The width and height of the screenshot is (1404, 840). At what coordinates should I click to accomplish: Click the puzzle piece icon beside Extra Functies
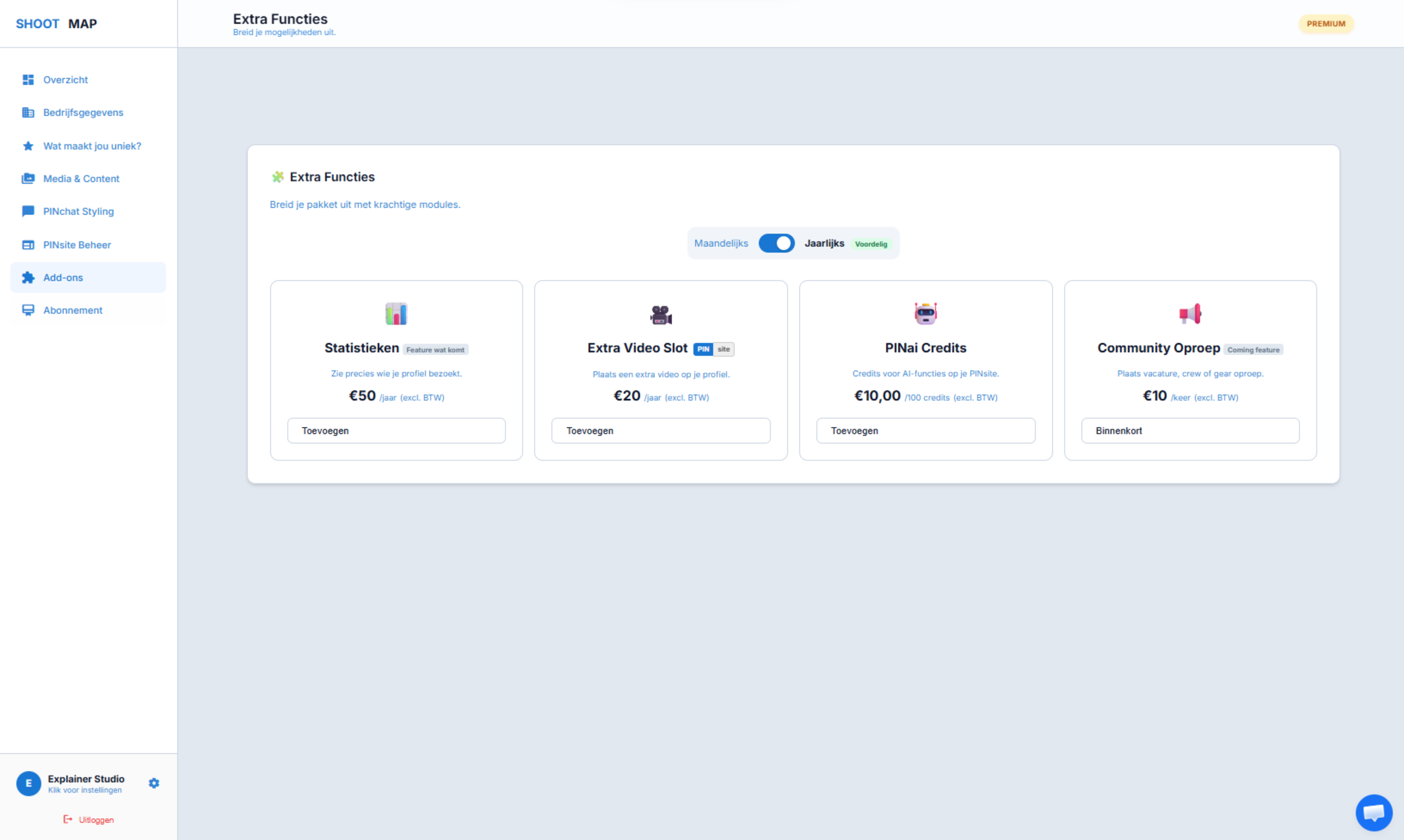tap(277, 177)
